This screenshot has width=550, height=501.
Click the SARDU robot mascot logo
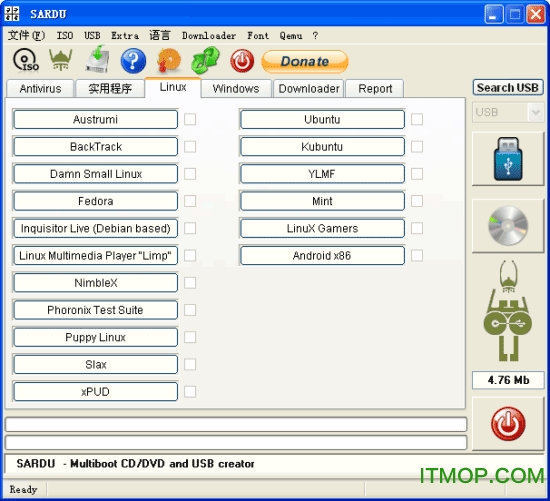click(x=508, y=310)
